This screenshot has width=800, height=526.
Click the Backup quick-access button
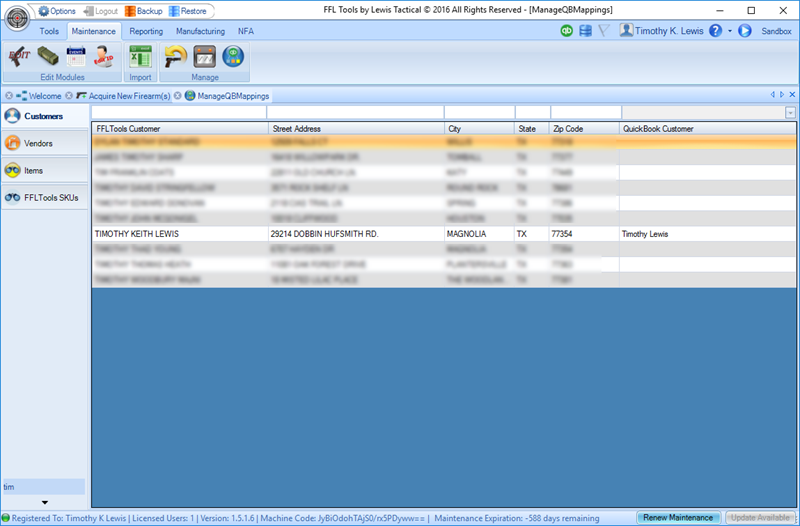pos(144,11)
